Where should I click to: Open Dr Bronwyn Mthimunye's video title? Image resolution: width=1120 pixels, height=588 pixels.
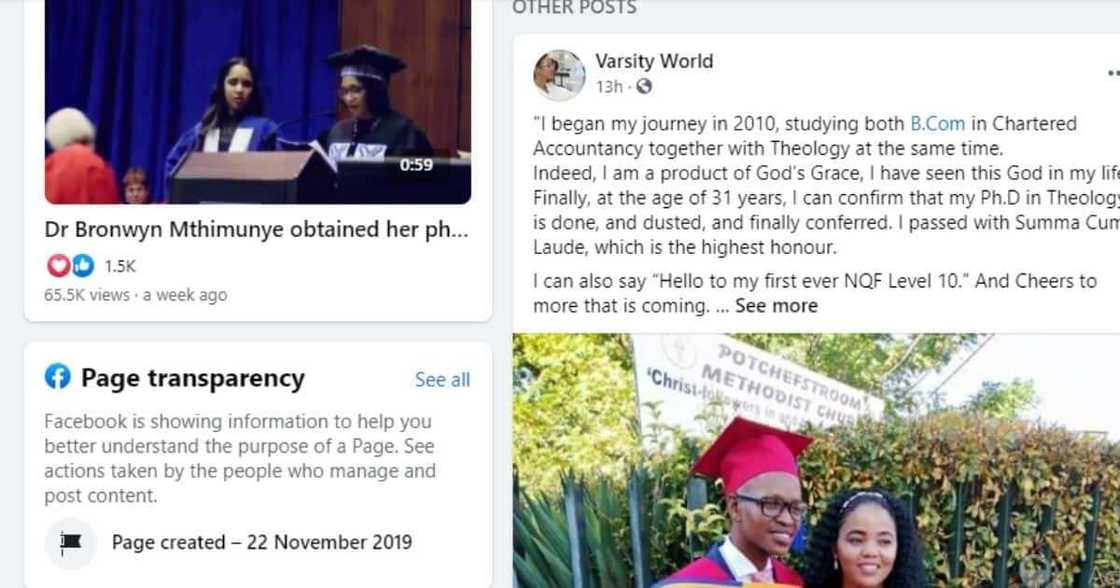(254, 228)
